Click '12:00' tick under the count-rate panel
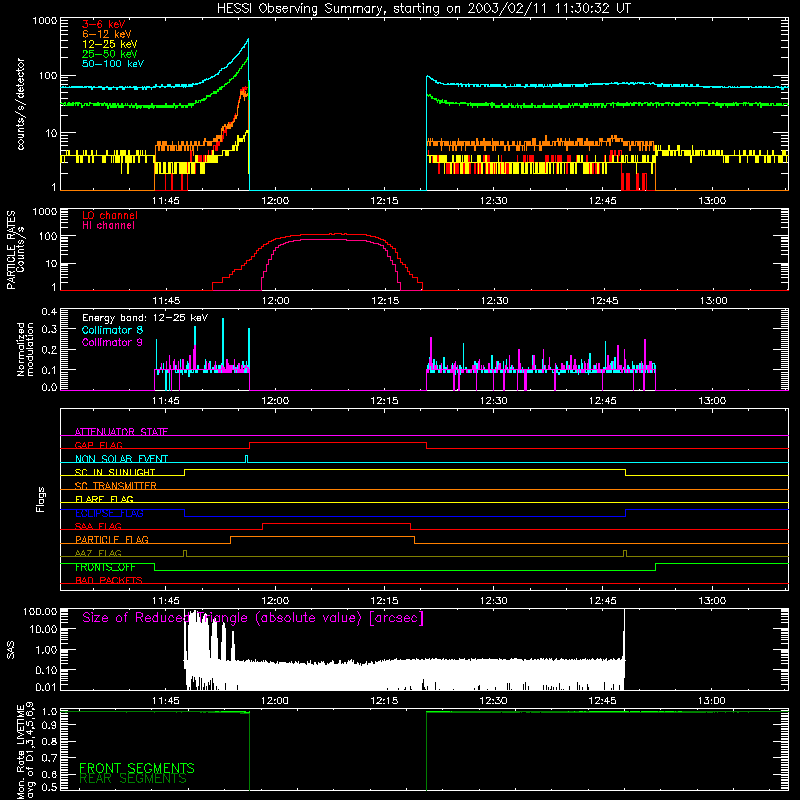The height and width of the screenshot is (800, 800). [x=275, y=201]
